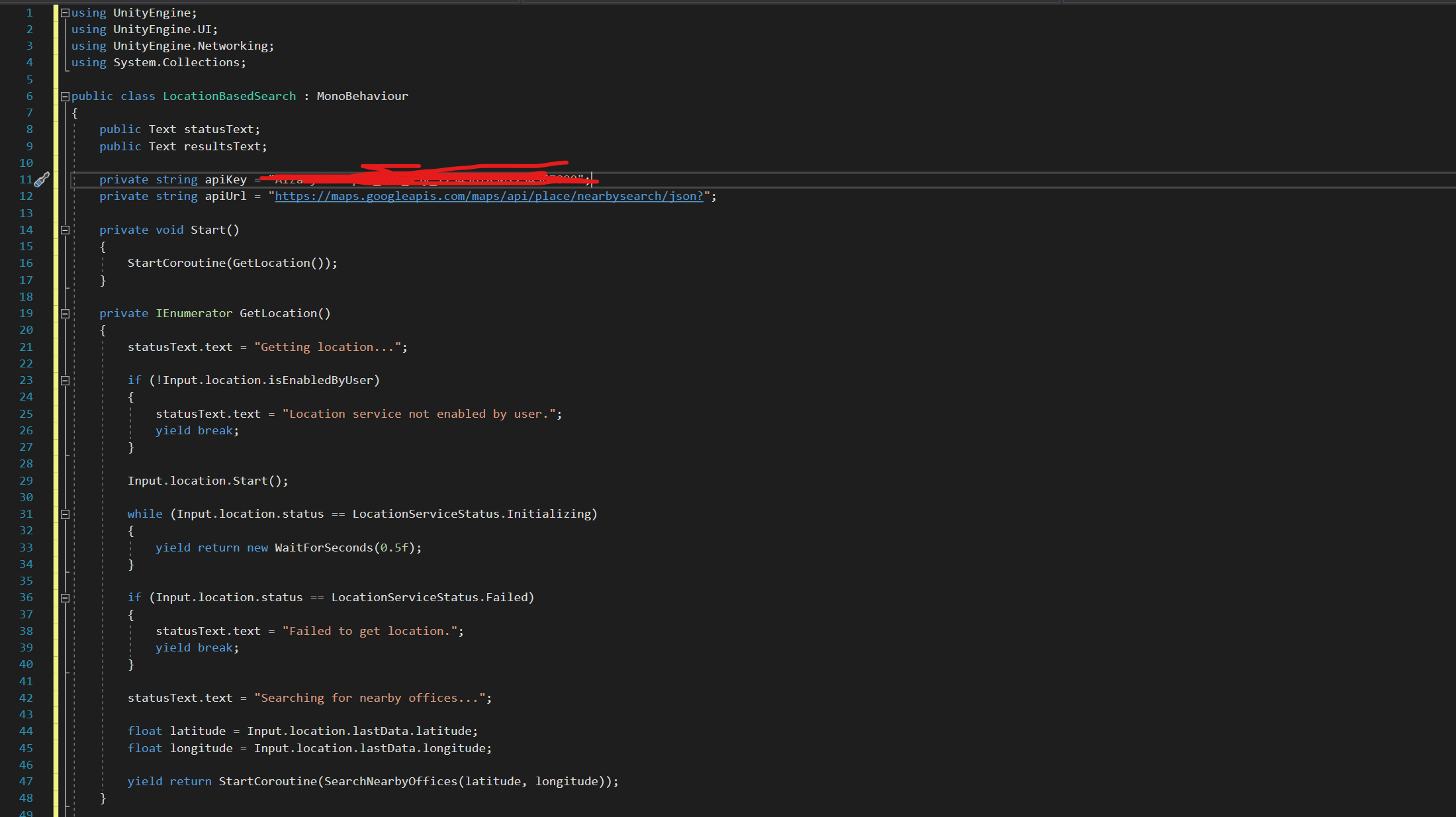The height and width of the screenshot is (817, 1456).
Task: Collapse the LocationServiceStatus.Failed if block
Action: [x=65, y=598]
